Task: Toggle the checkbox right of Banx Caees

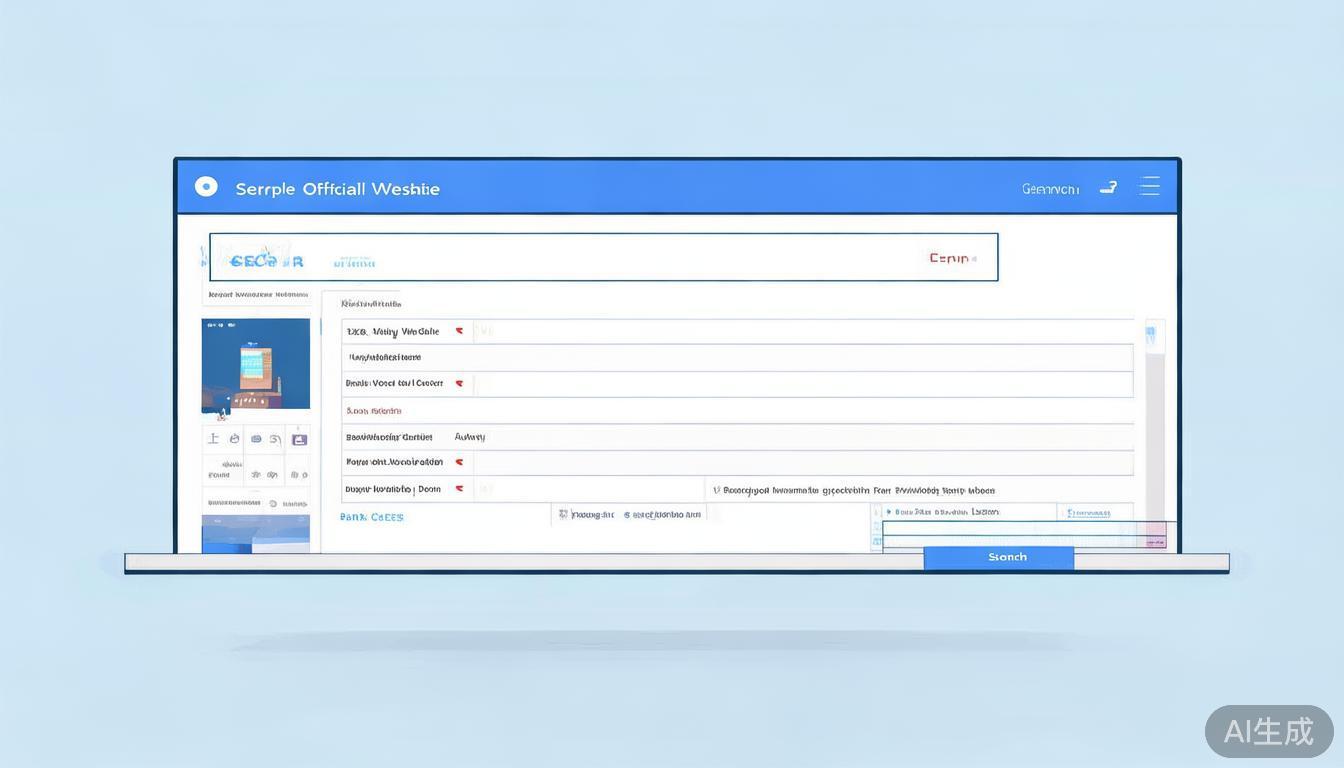Action: tap(563, 514)
